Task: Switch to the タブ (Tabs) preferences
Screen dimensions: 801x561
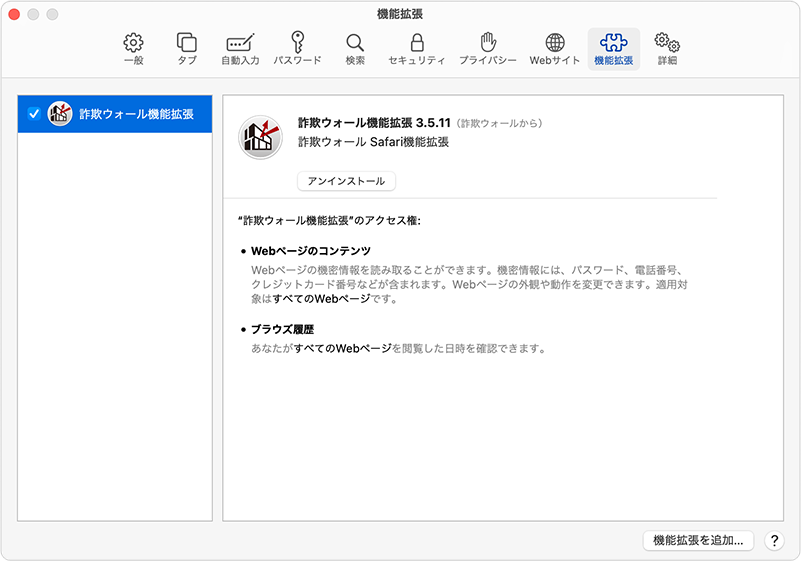Action: coord(187,49)
